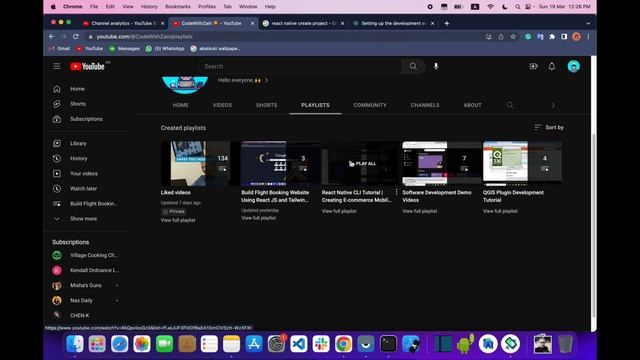Switch to CHANNELS tab

click(x=425, y=105)
